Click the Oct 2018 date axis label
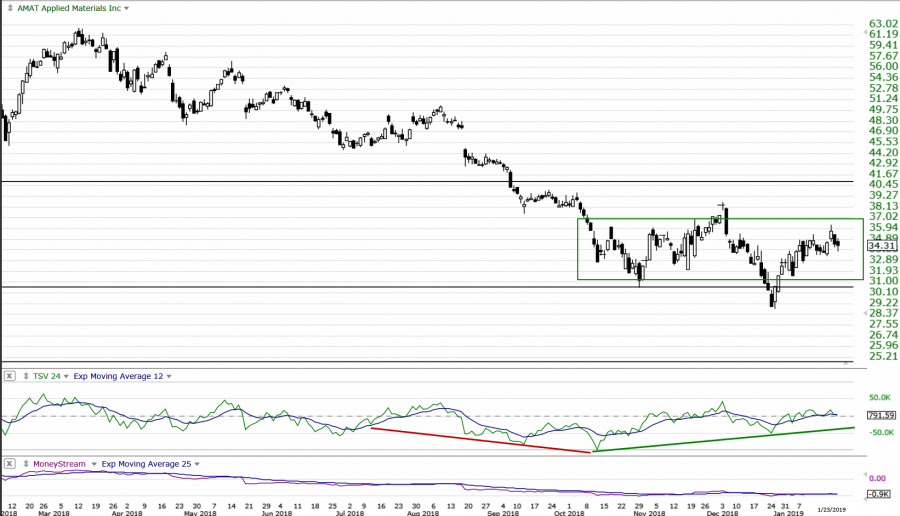Screen dimensions: 900x516 pyautogui.click(x=569, y=513)
